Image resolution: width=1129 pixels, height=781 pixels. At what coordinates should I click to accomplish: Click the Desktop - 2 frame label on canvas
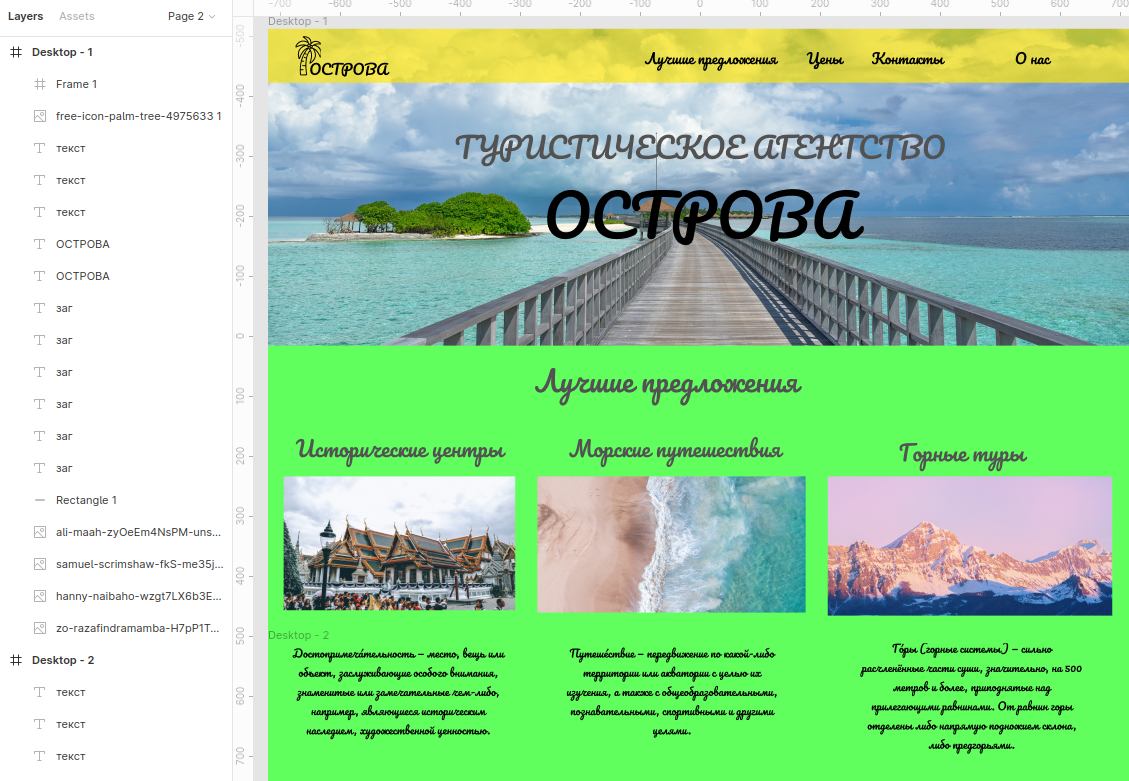pos(298,635)
